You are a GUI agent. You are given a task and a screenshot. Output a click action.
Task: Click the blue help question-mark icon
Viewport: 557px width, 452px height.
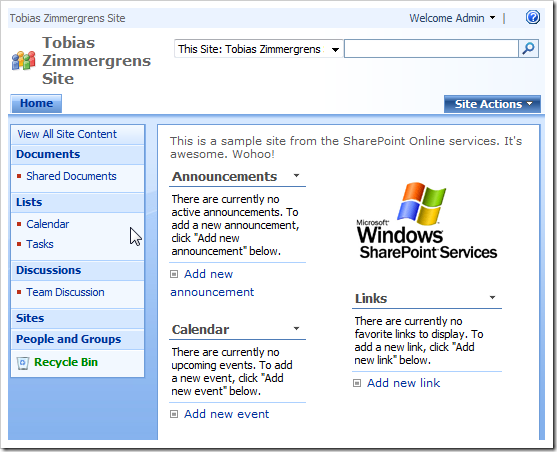point(532,17)
